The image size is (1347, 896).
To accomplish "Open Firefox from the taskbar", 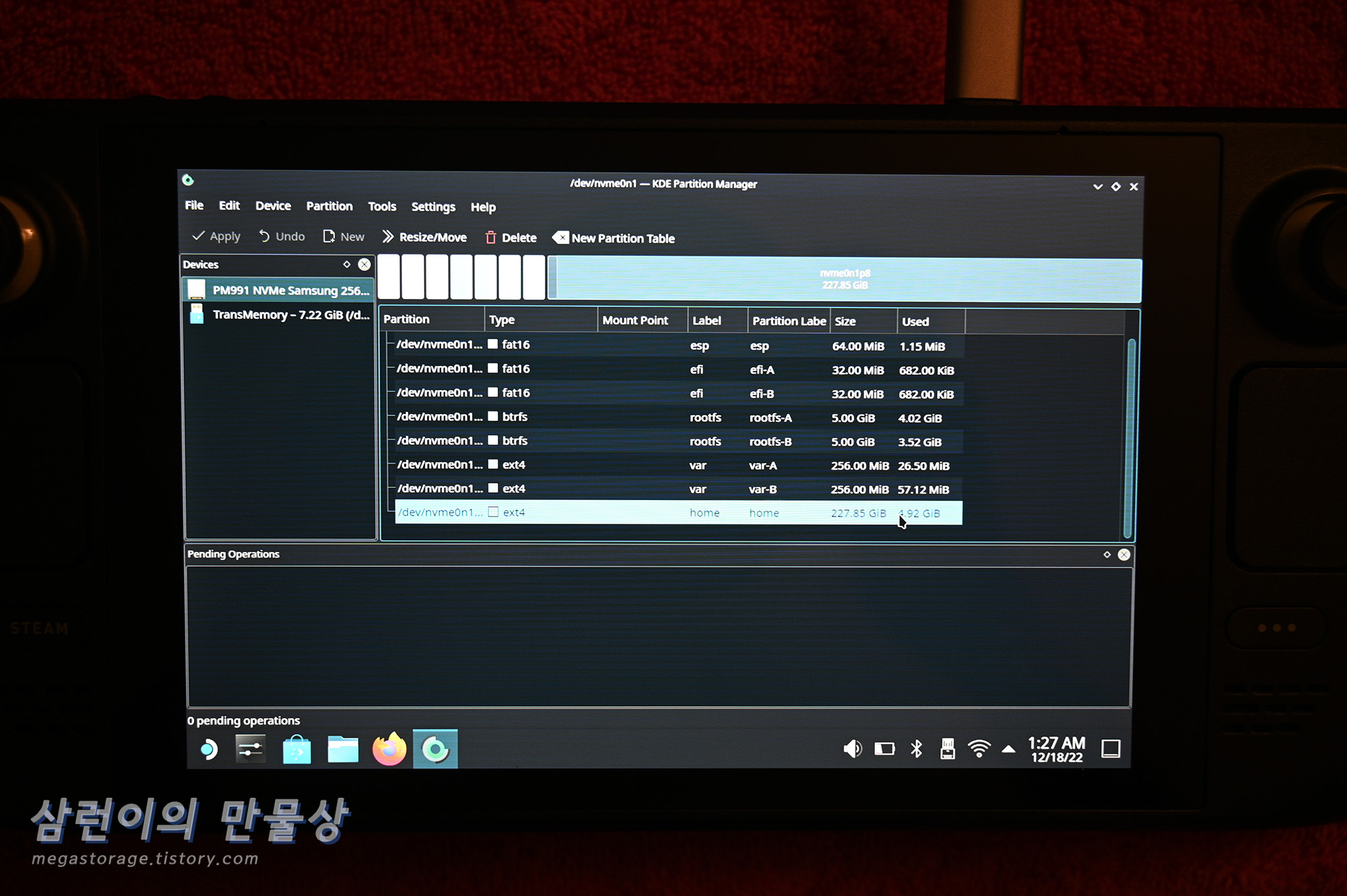I will tap(389, 749).
